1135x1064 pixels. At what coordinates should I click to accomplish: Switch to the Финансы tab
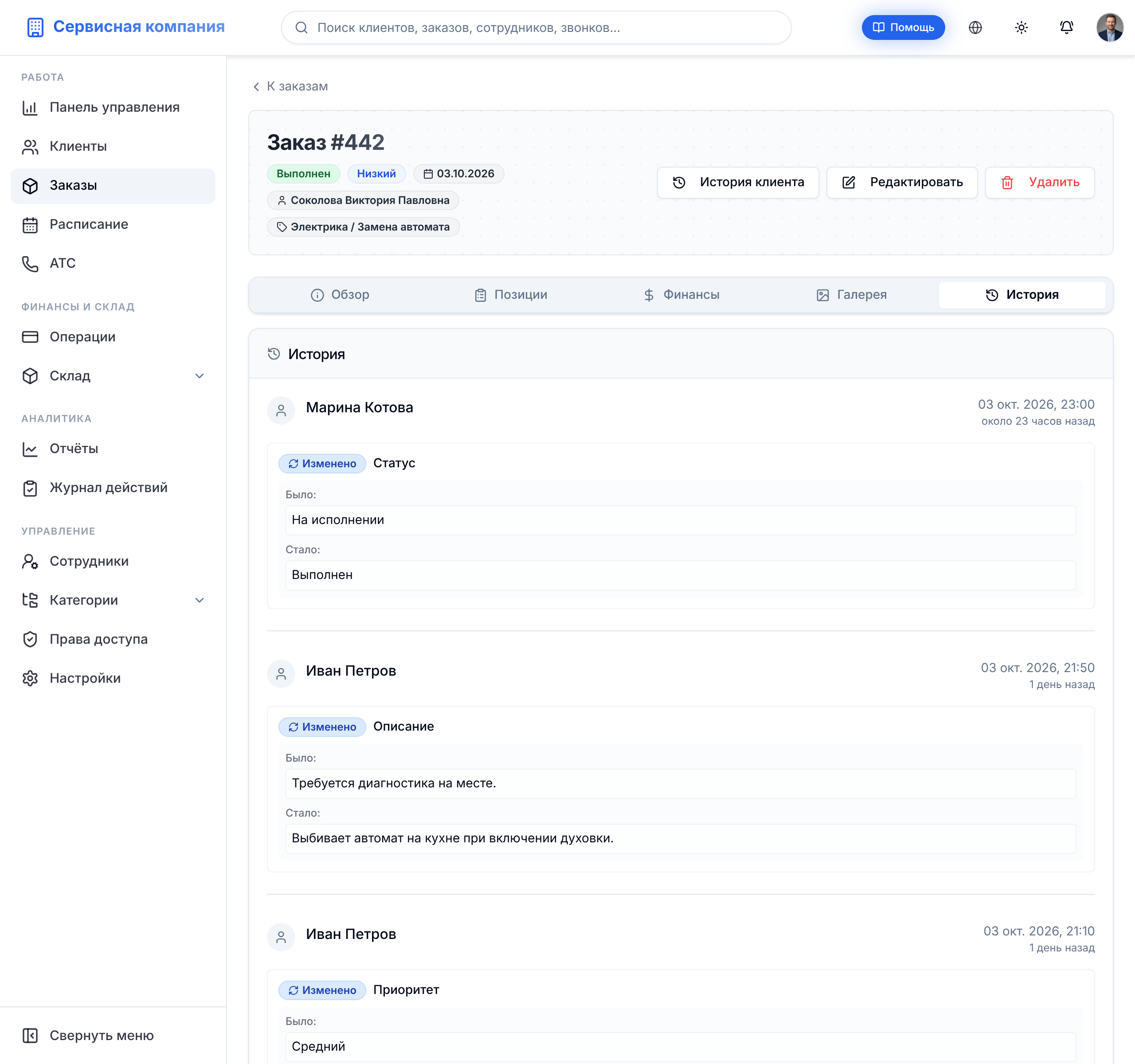pos(681,294)
